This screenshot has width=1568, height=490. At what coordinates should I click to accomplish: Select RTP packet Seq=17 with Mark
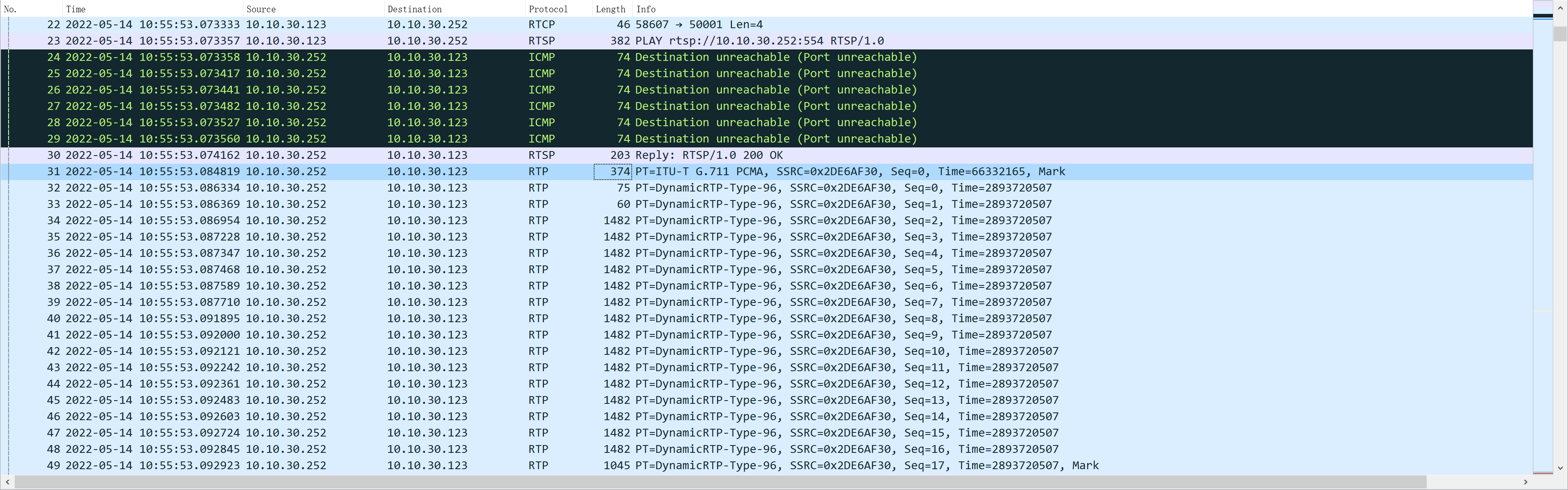766,465
